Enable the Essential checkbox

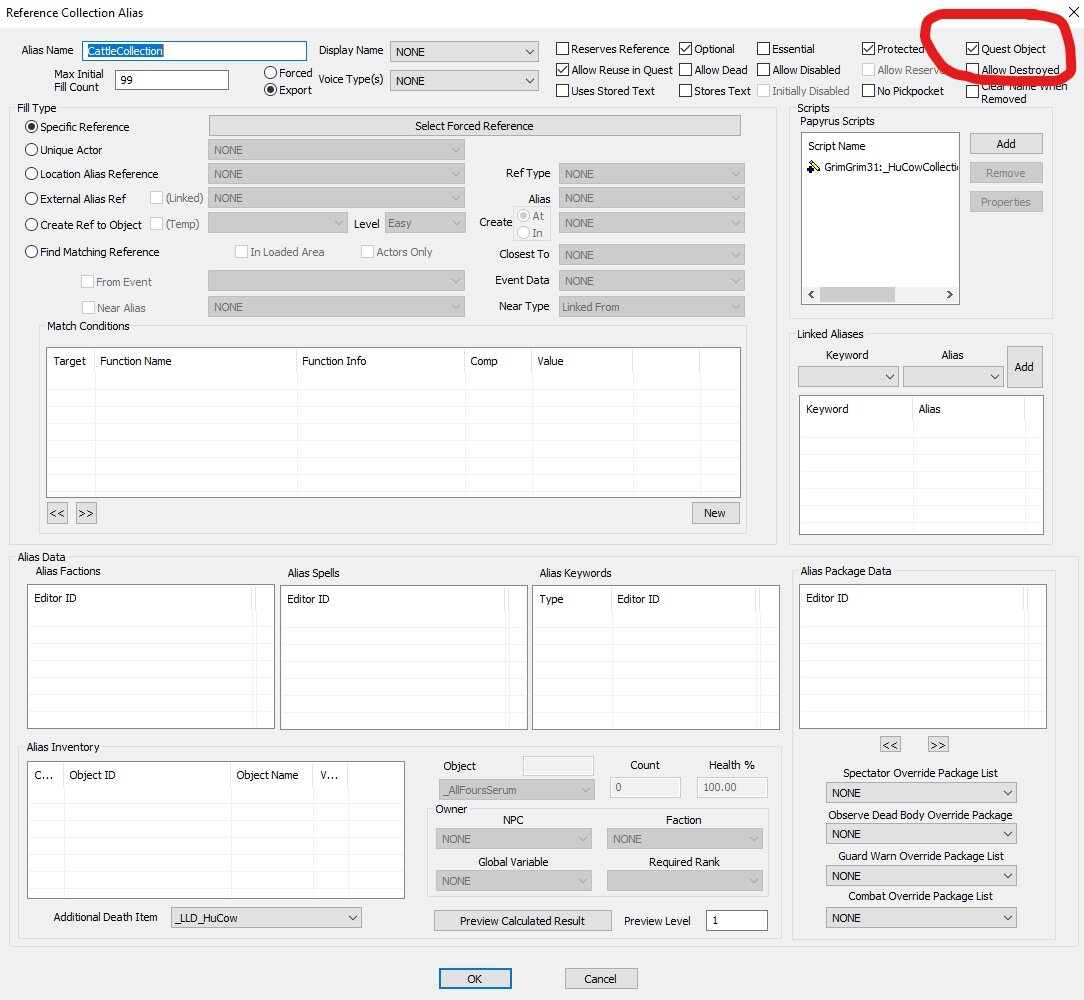point(763,48)
